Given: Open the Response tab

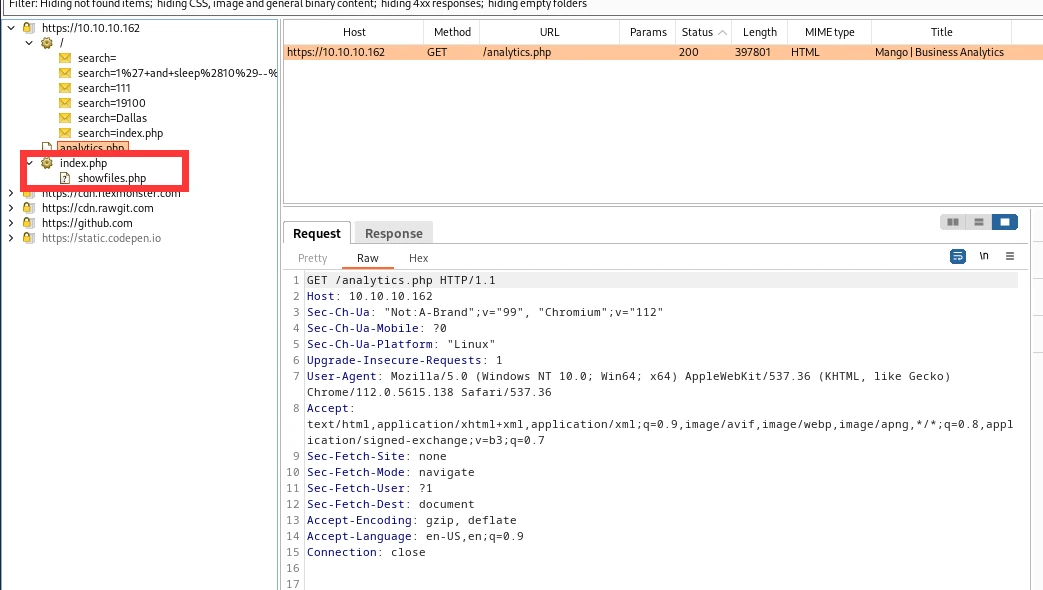Looking at the screenshot, I should 394,233.
